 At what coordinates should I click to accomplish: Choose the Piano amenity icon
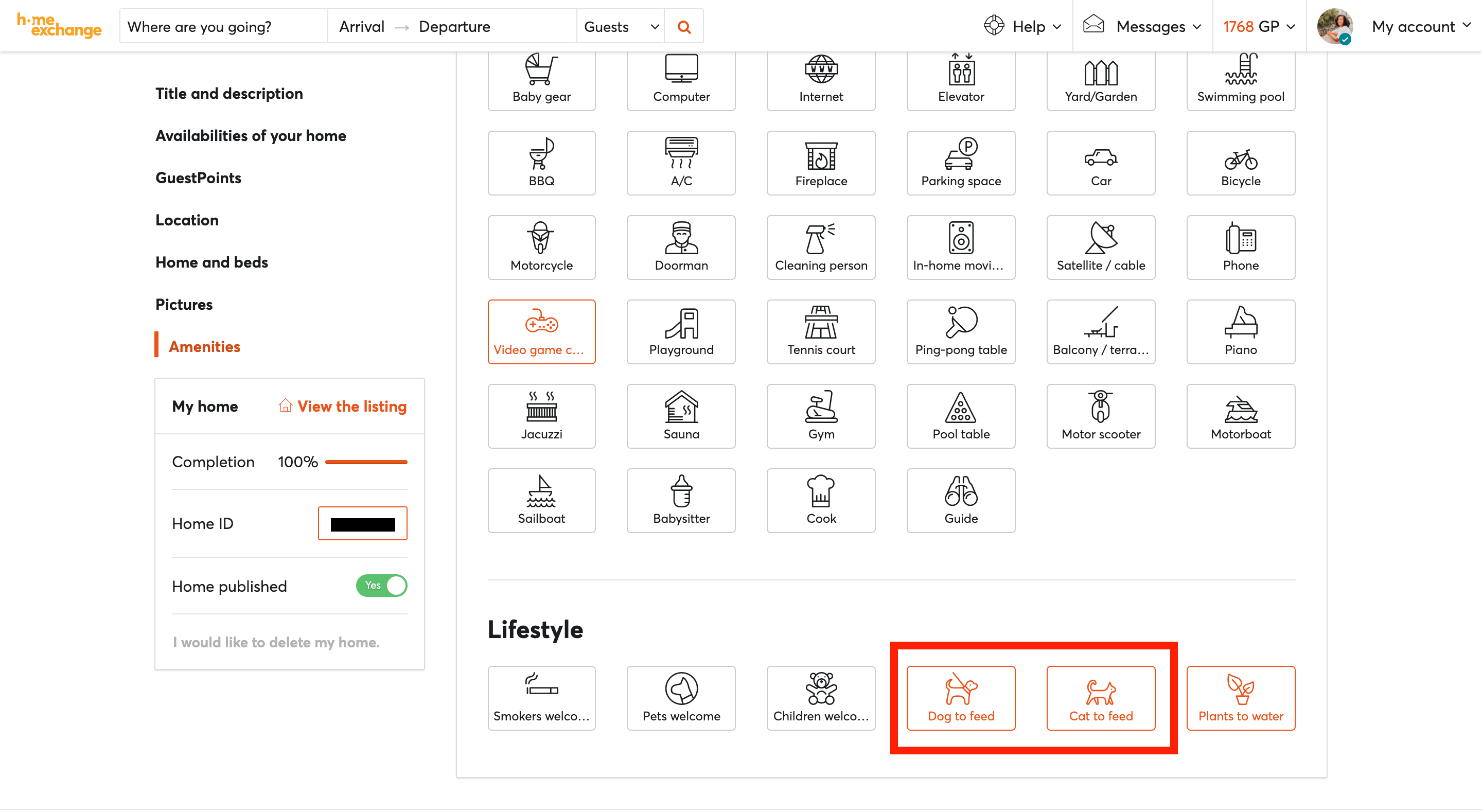point(1240,332)
